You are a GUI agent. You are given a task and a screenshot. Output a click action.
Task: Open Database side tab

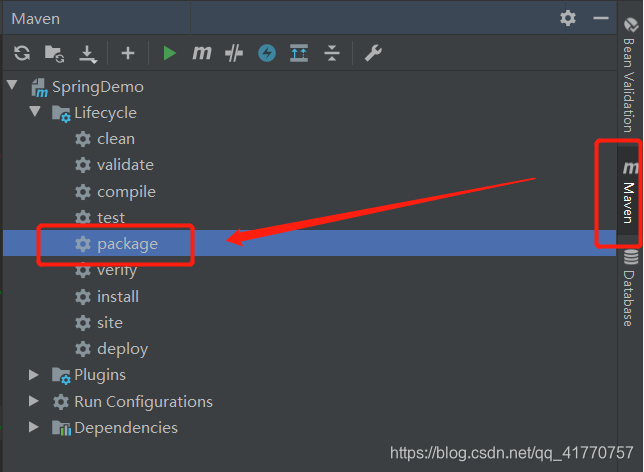[x=630, y=288]
